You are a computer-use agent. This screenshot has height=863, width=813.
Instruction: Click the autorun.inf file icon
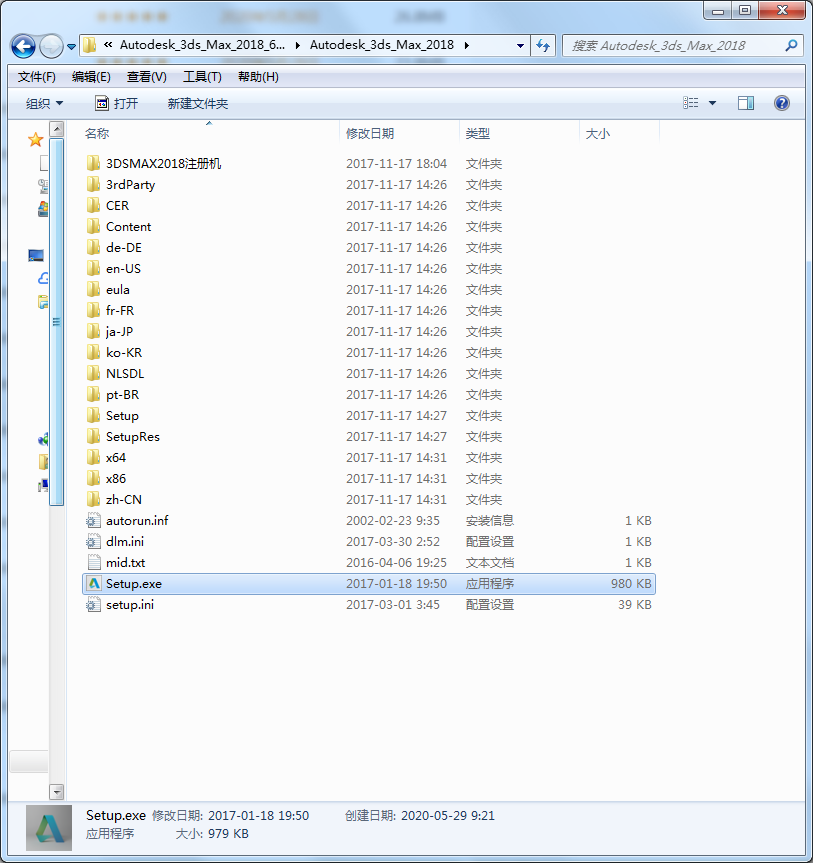pos(94,521)
